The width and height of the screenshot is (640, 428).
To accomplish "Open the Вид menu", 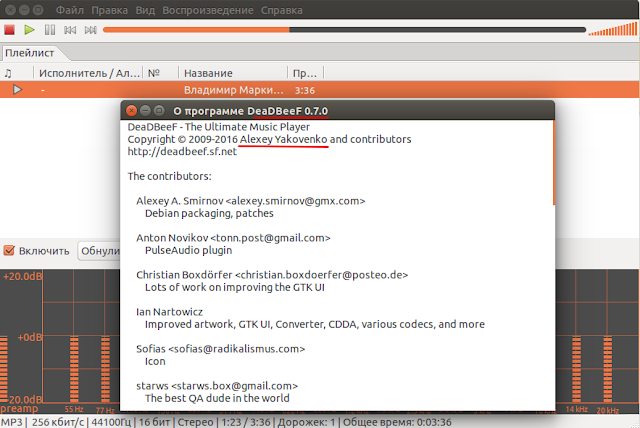I will [145, 10].
